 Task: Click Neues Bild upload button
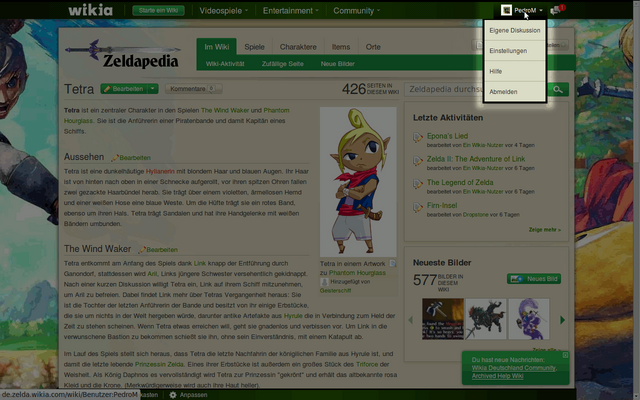pos(534,279)
